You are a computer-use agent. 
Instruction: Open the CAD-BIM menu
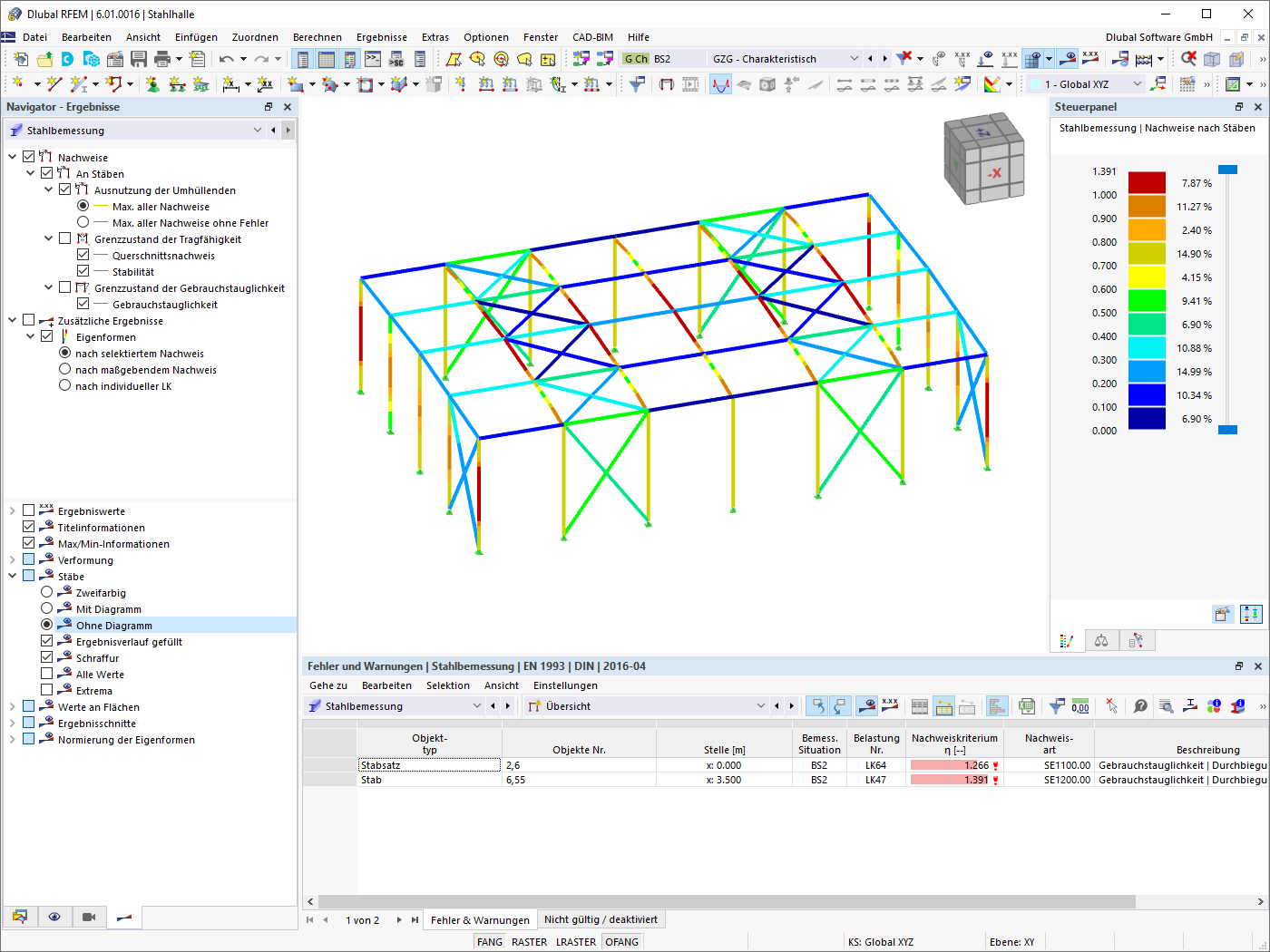(592, 37)
